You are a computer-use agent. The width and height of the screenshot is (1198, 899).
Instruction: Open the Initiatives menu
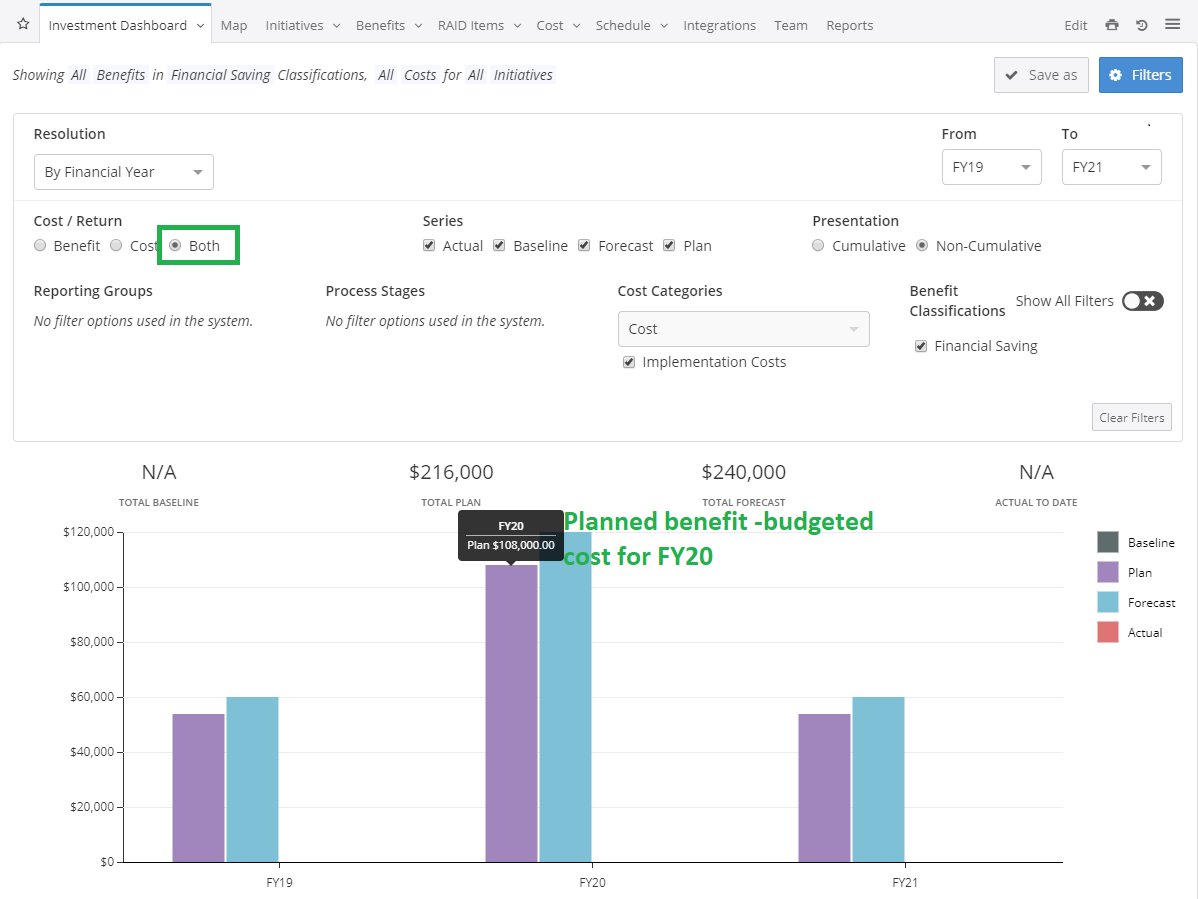[303, 26]
